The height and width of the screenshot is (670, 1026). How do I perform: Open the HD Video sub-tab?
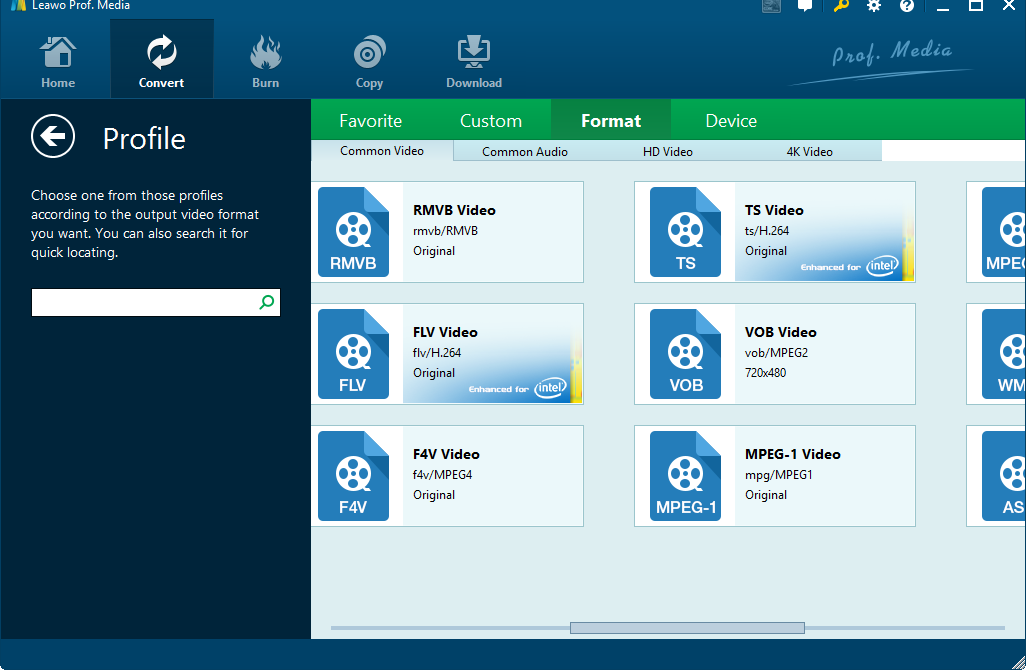667,152
